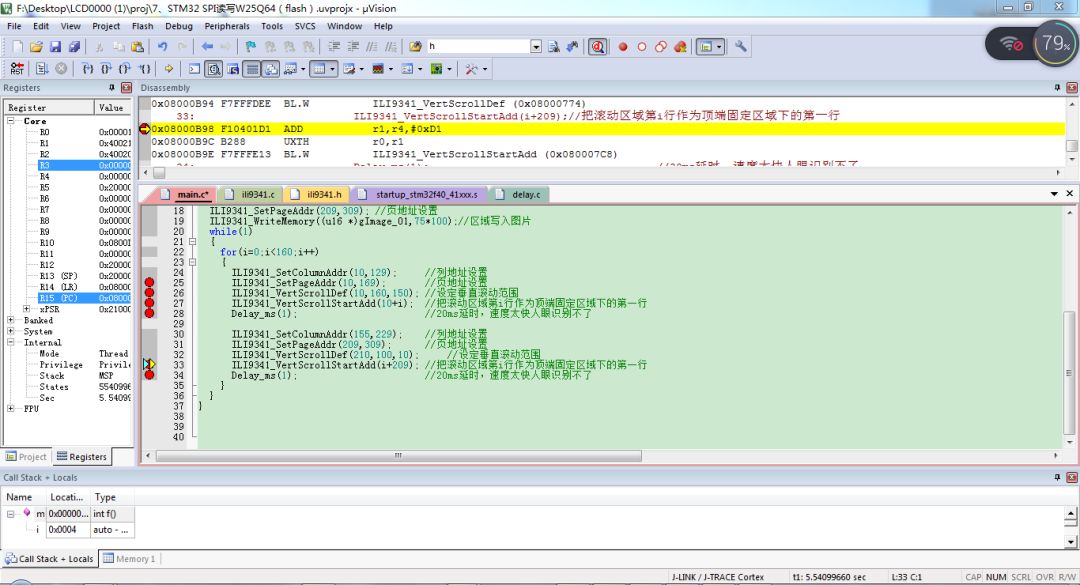Switch to the ili9341.c tab
Viewport: 1080px width, 585px height.
click(251, 194)
